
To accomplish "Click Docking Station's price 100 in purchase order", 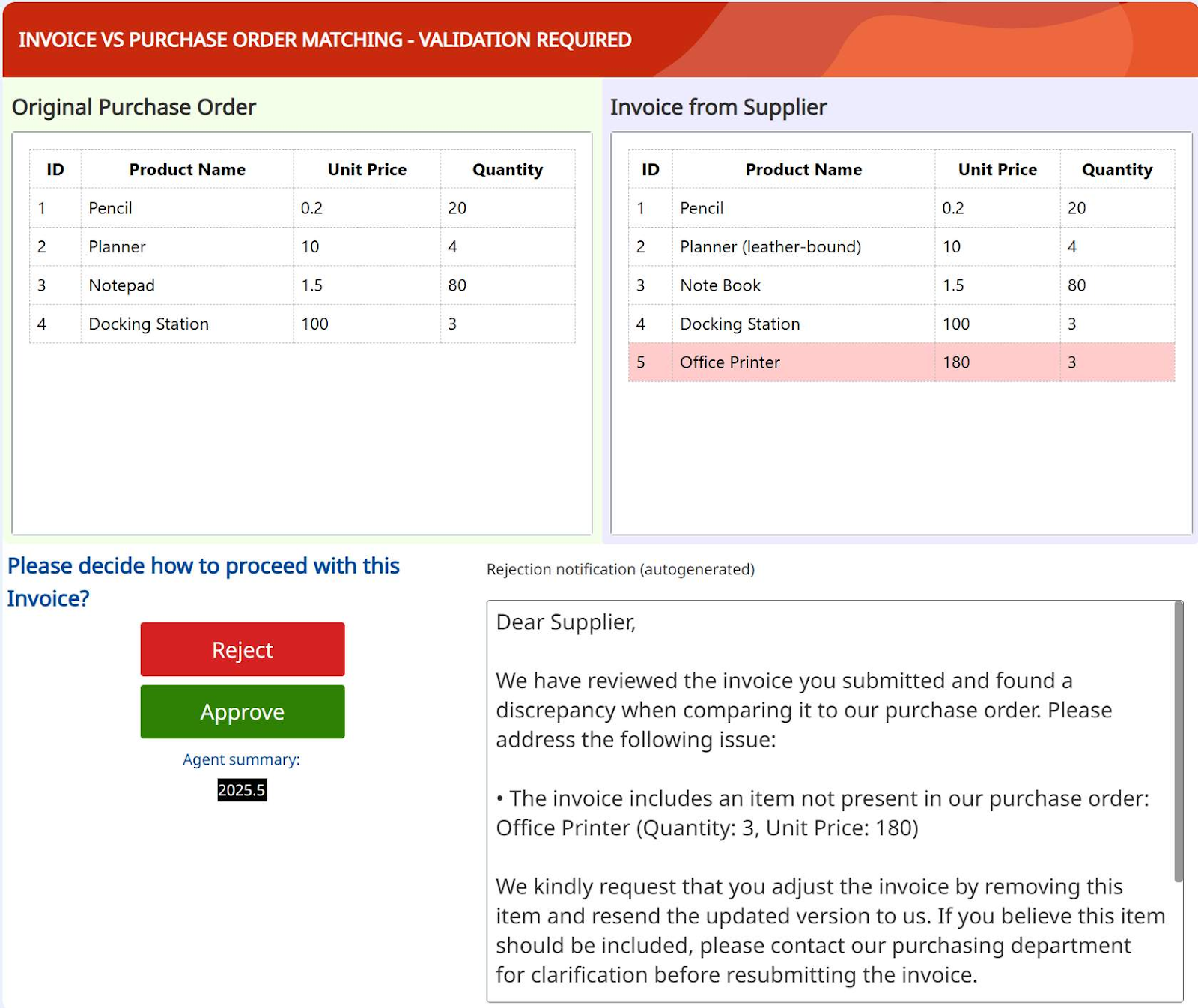I will [x=314, y=324].
